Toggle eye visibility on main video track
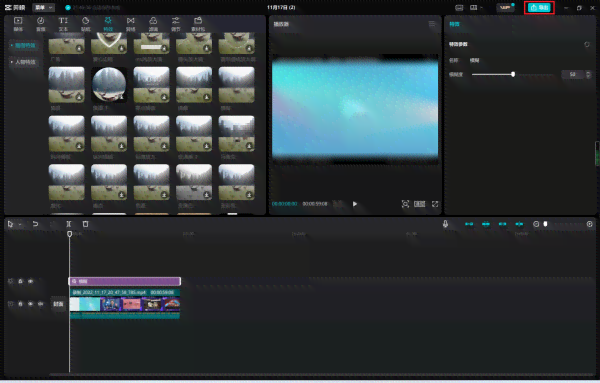Viewport: 600px width, 383px height. pos(31,304)
